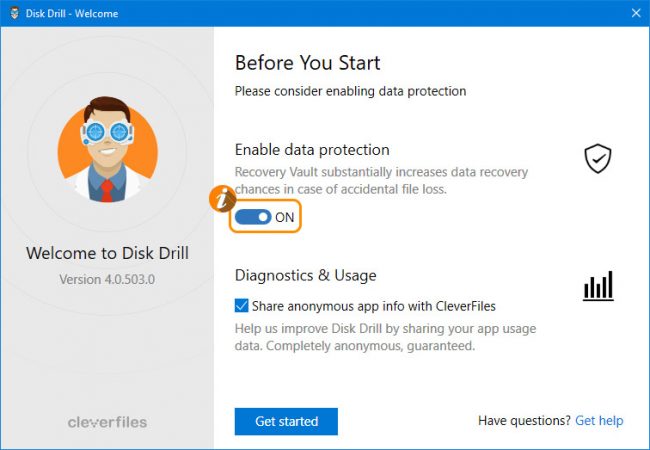
Task: Click the Diagnostics & Usage heading
Action: (x=306, y=275)
